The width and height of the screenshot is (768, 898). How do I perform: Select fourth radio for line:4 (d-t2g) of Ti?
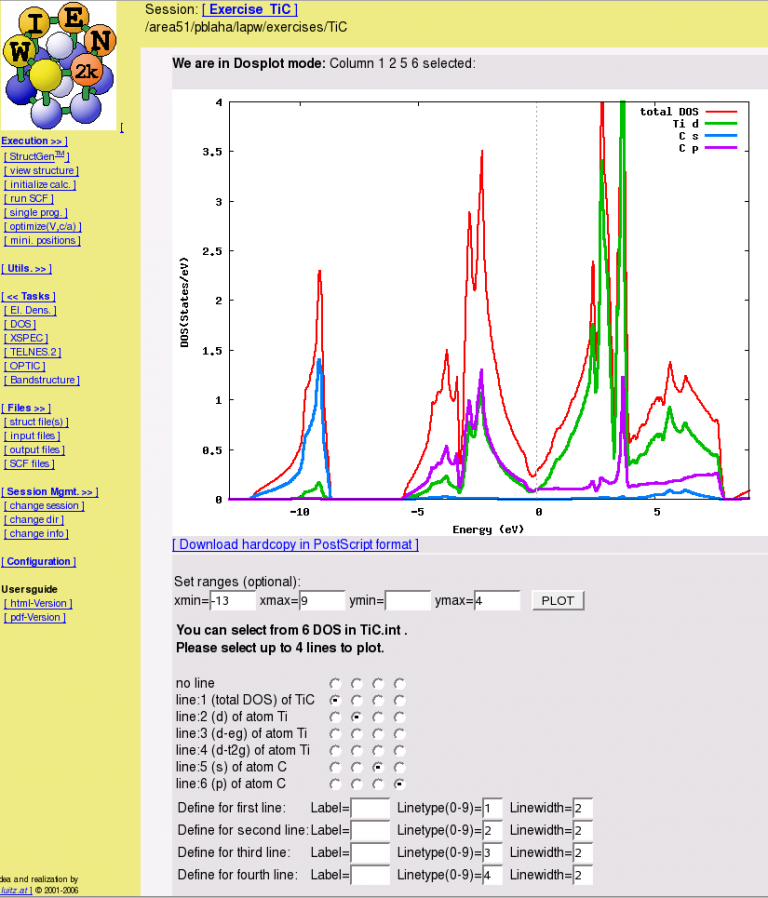pos(399,750)
